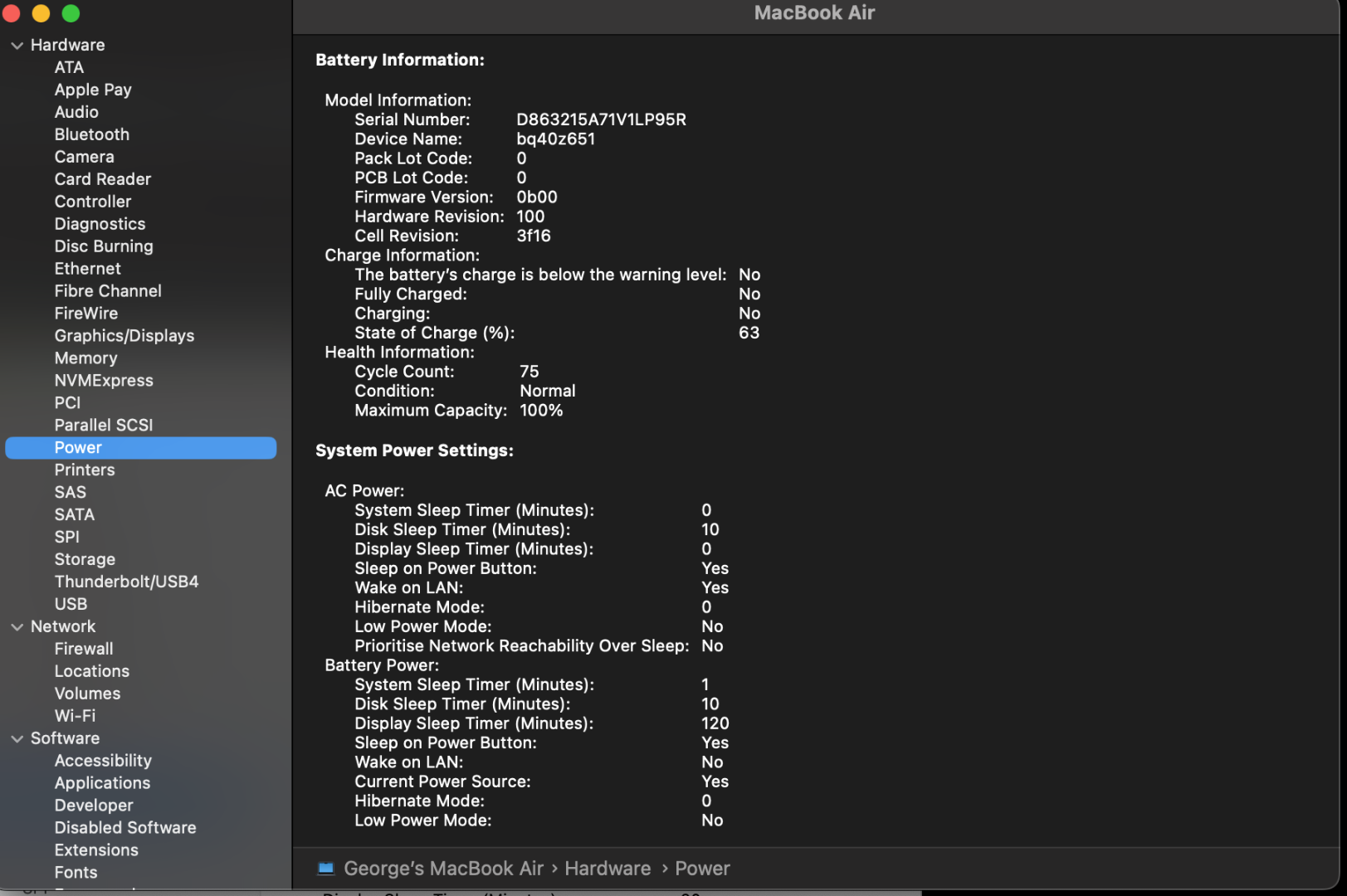The height and width of the screenshot is (896, 1347).
Task: Click the Firmware Version value 0b00
Action: click(536, 197)
